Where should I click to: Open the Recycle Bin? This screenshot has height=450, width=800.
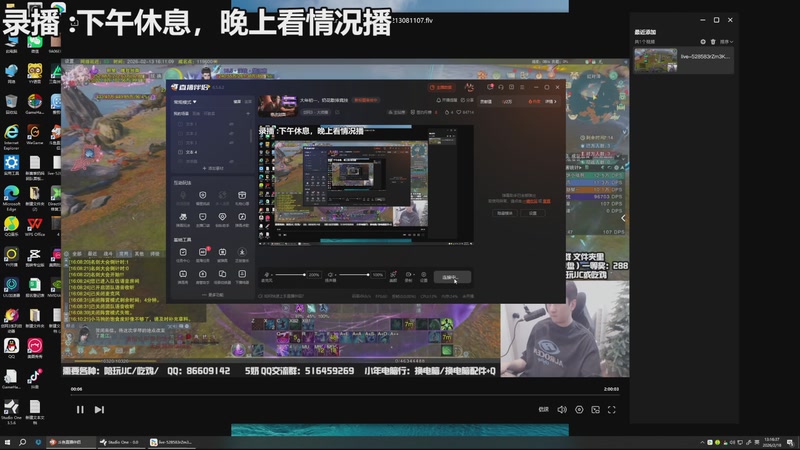pos(11,104)
